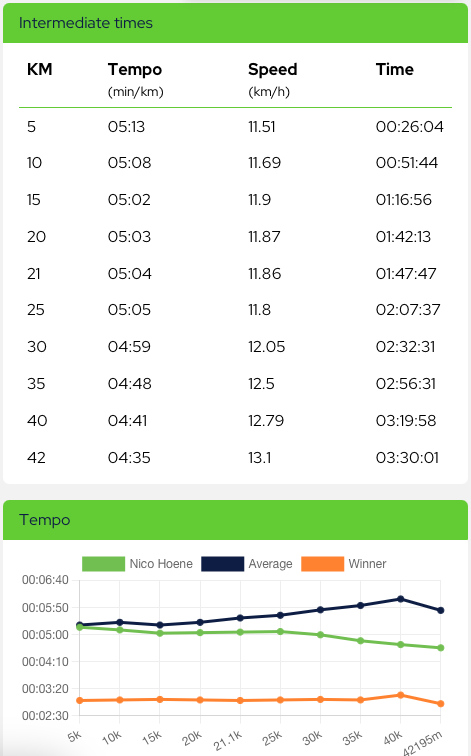Click the Winner legend label

367,564
